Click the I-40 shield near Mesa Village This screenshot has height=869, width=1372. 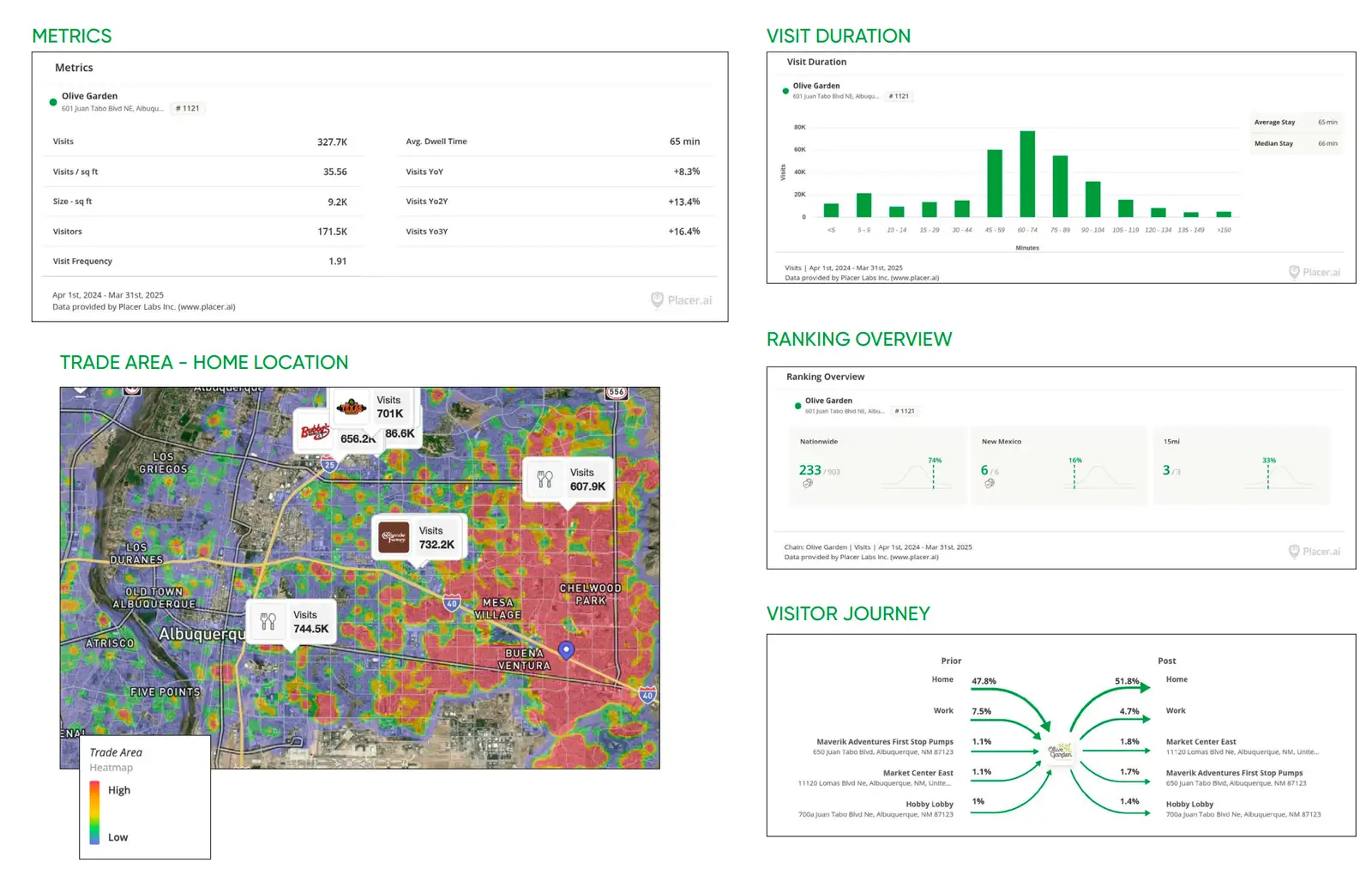click(451, 603)
